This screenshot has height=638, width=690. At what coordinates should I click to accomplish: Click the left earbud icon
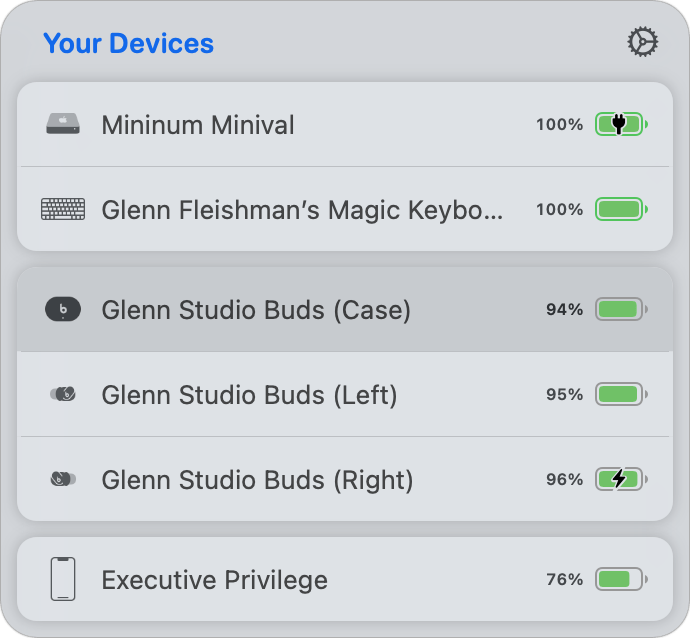pos(63,394)
